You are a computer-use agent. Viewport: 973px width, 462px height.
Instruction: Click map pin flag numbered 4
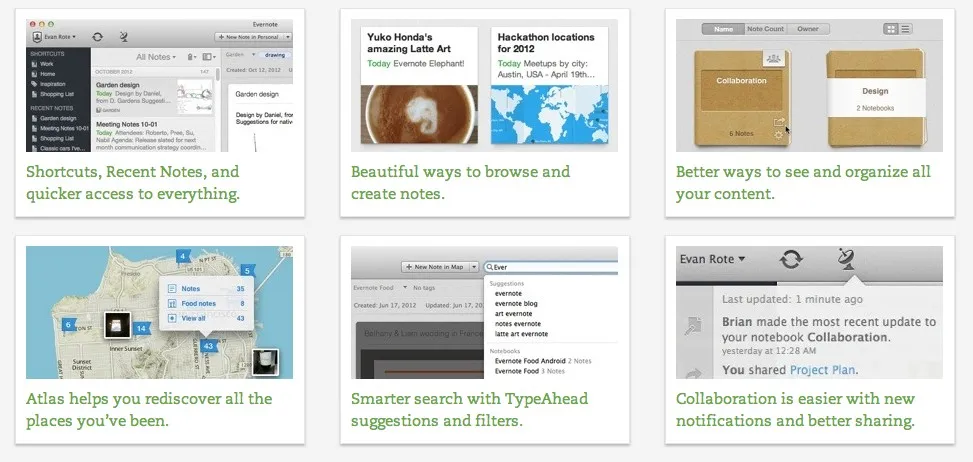[182, 256]
